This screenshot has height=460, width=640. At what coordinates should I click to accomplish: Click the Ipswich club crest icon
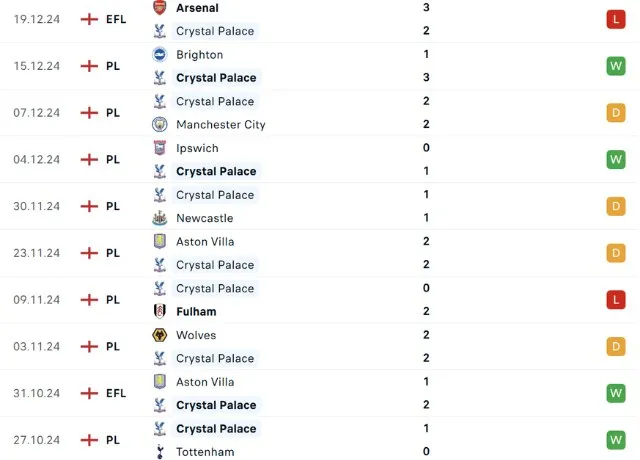(x=158, y=148)
